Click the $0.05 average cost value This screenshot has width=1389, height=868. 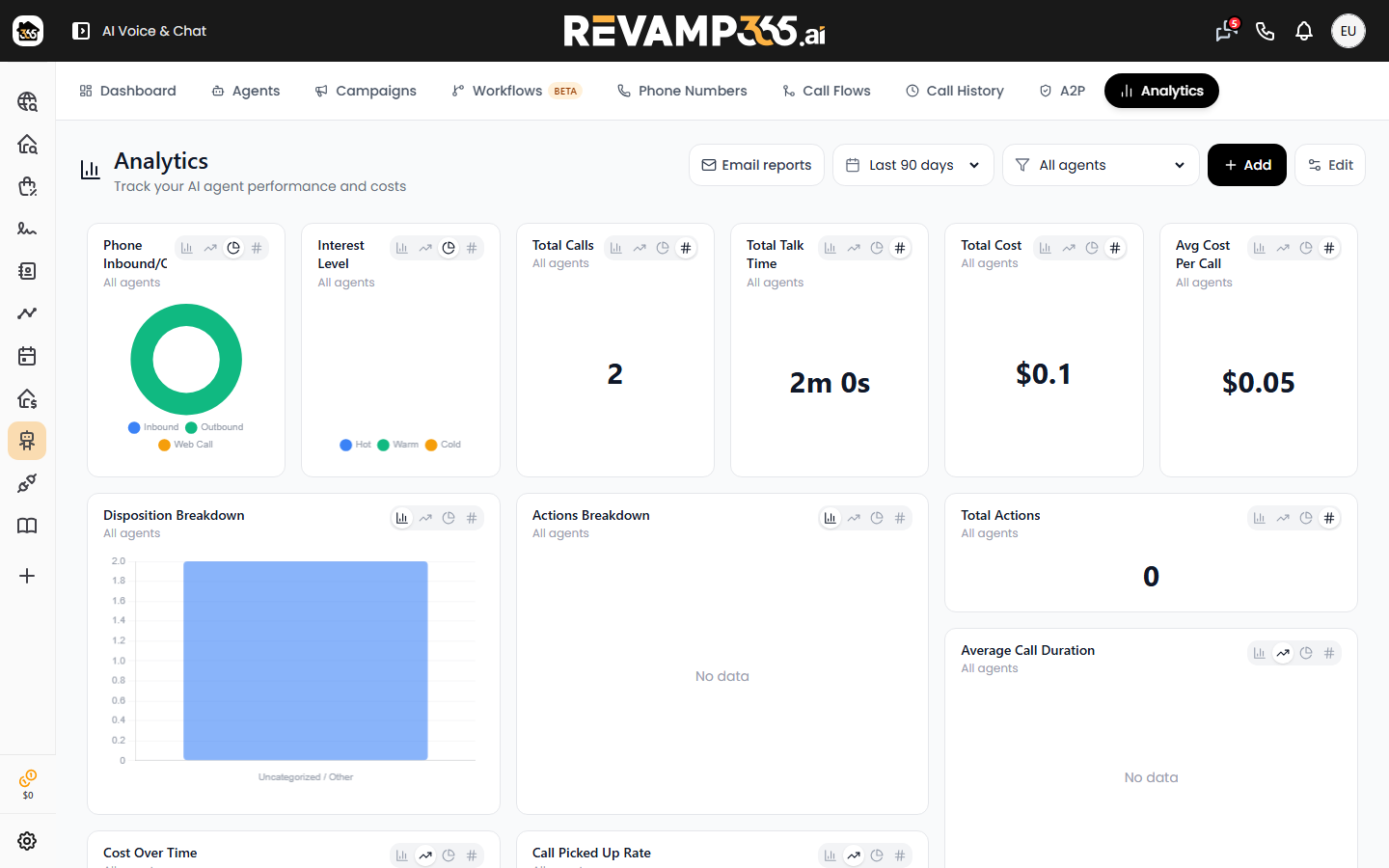point(1259,383)
